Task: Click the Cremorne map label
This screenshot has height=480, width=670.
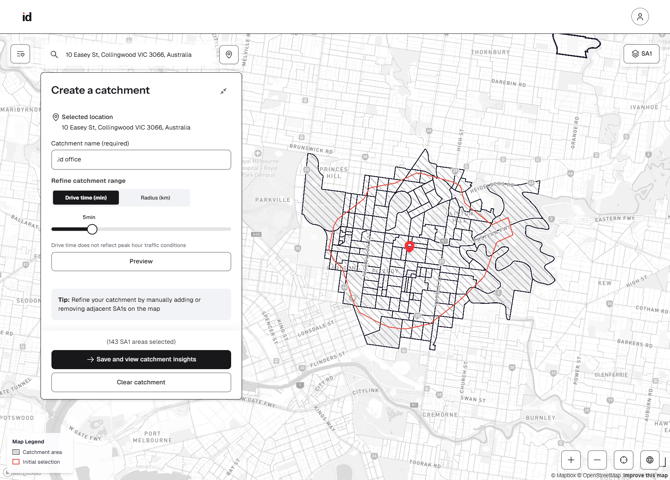Action: pos(440,415)
